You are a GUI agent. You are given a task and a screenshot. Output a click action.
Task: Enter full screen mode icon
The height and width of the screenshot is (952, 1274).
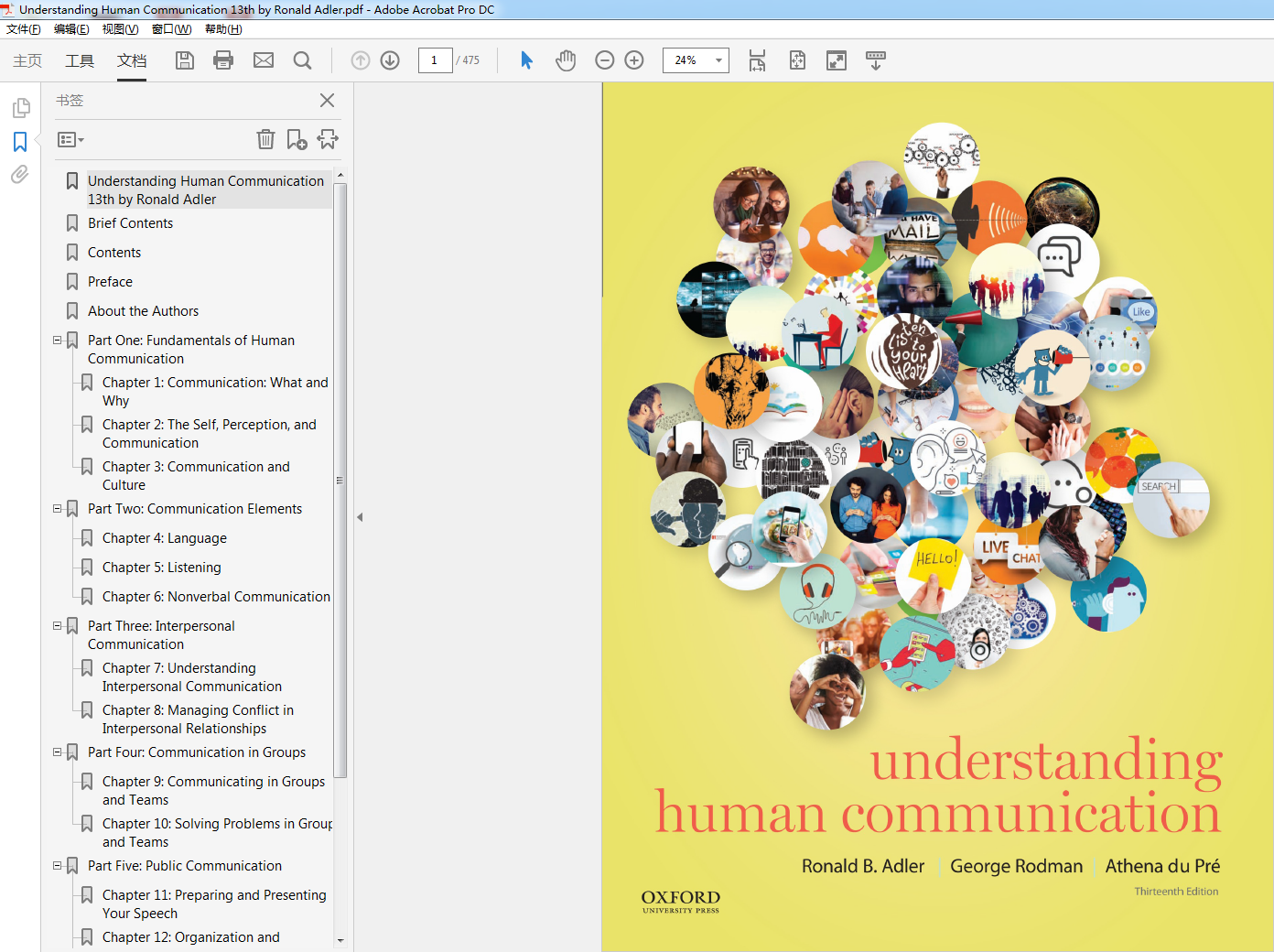click(x=837, y=60)
